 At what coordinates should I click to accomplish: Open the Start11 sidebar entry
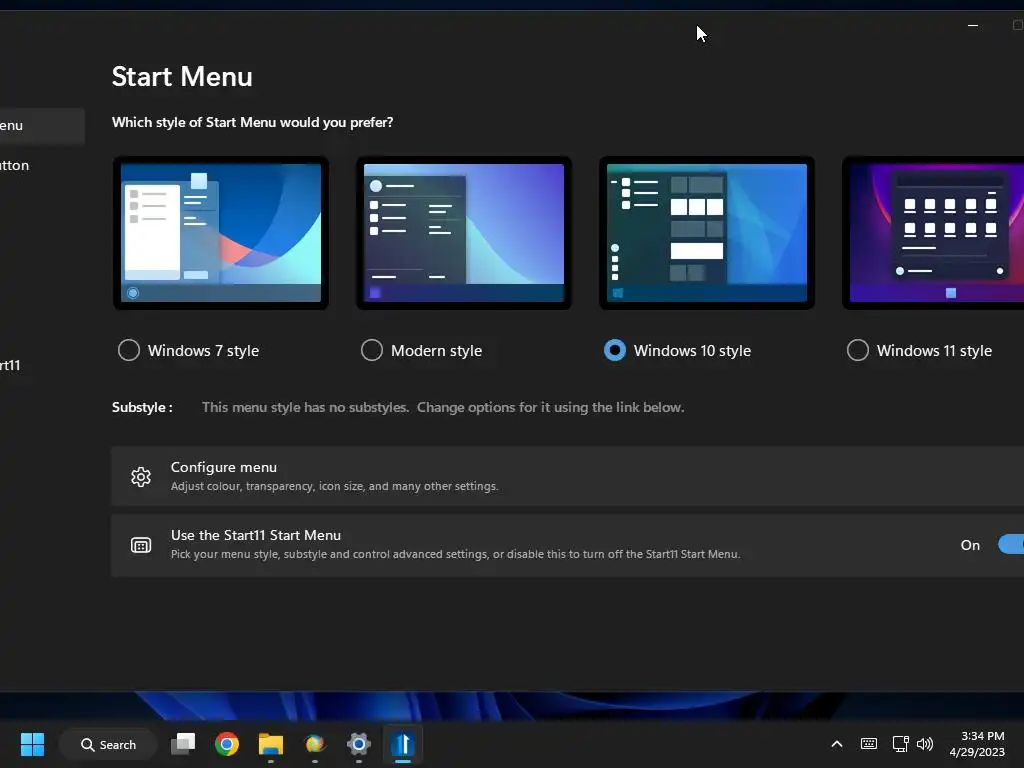pyautogui.click(x=10, y=365)
